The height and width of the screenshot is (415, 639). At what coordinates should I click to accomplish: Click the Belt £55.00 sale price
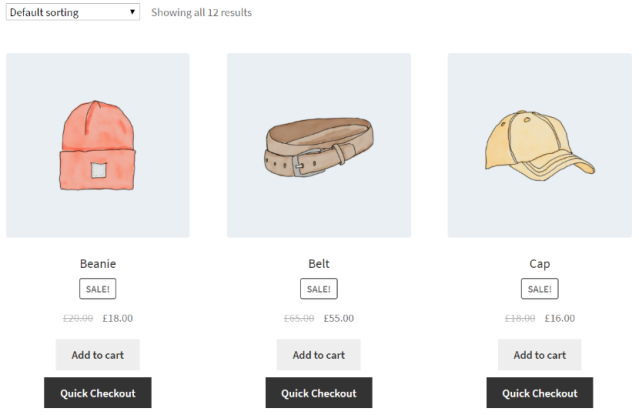[338, 319]
